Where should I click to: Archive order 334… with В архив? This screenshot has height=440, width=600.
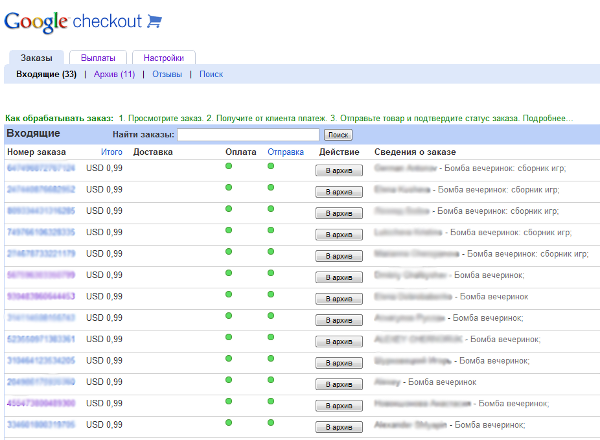click(x=339, y=427)
